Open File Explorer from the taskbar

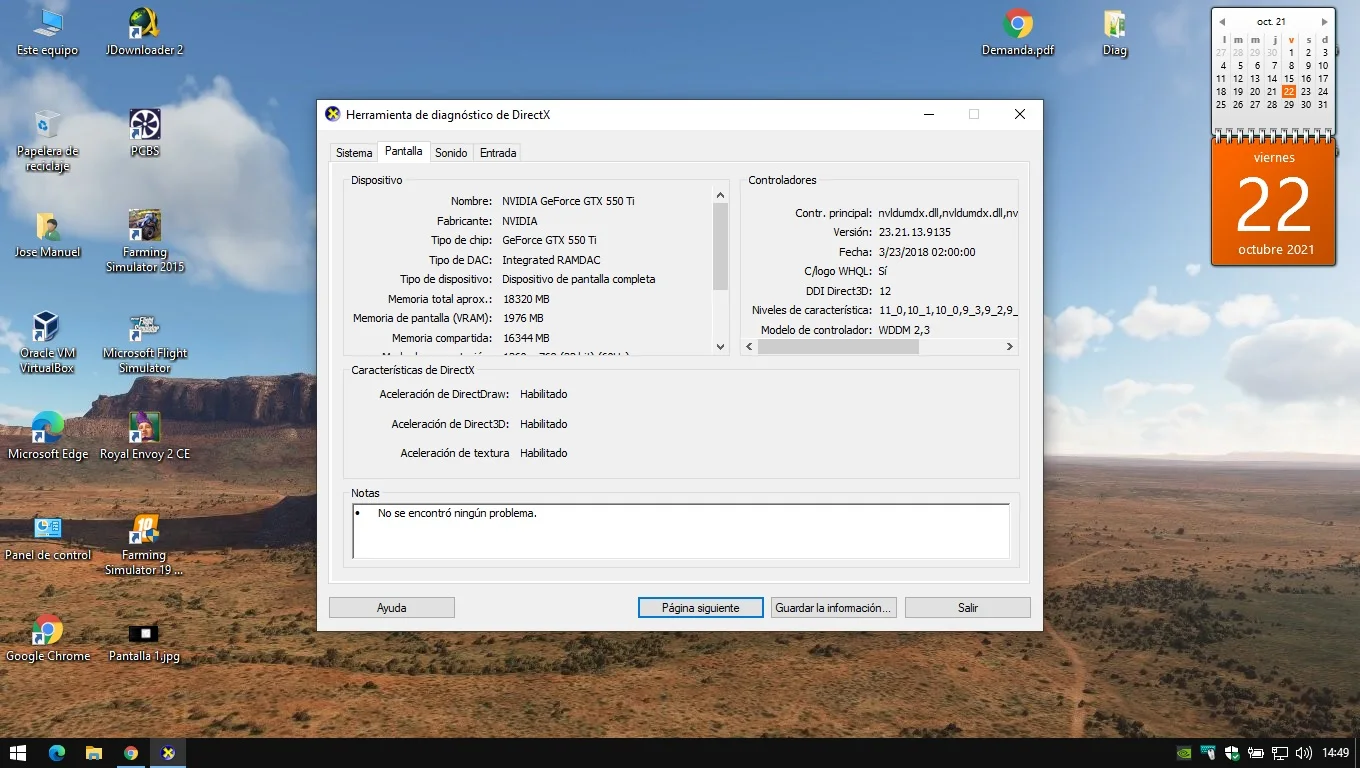coord(94,753)
